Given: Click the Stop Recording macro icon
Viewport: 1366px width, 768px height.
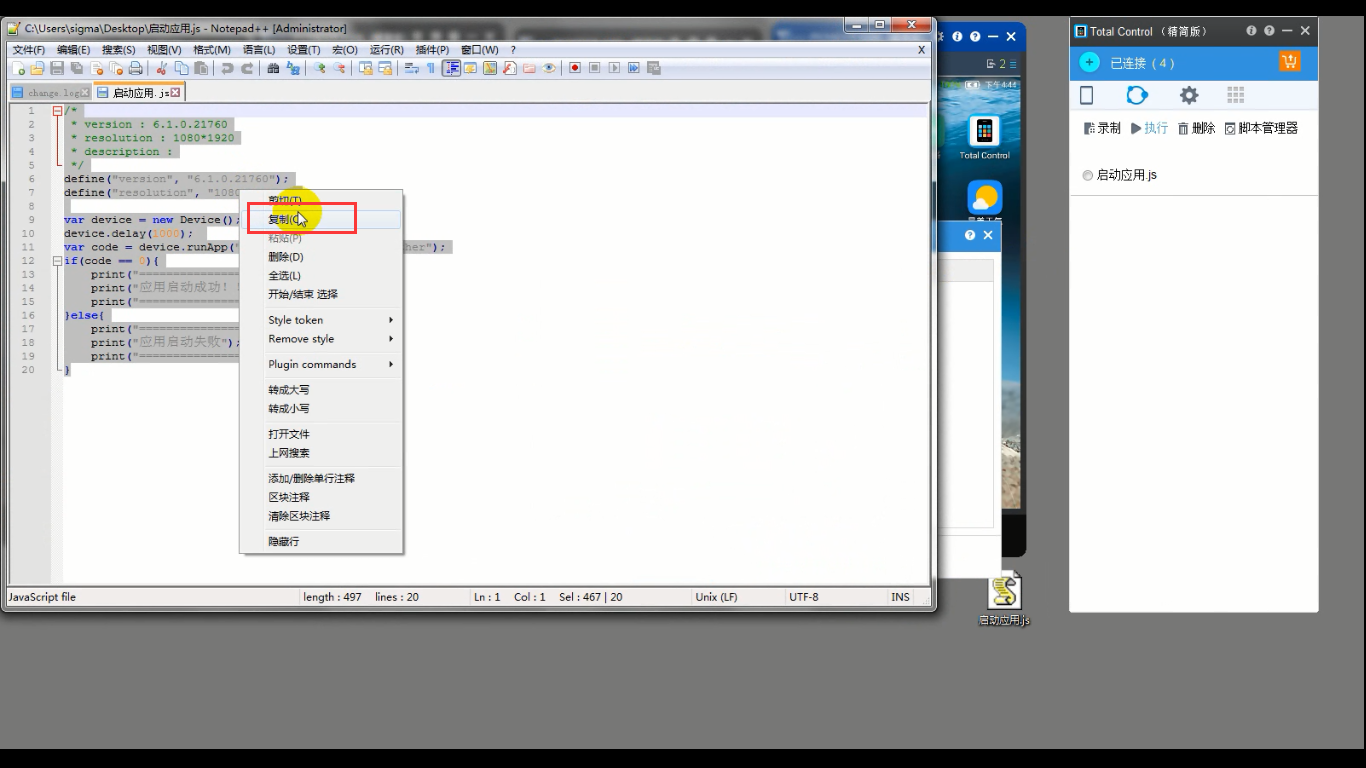Looking at the screenshot, I should (x=595, y=68).
